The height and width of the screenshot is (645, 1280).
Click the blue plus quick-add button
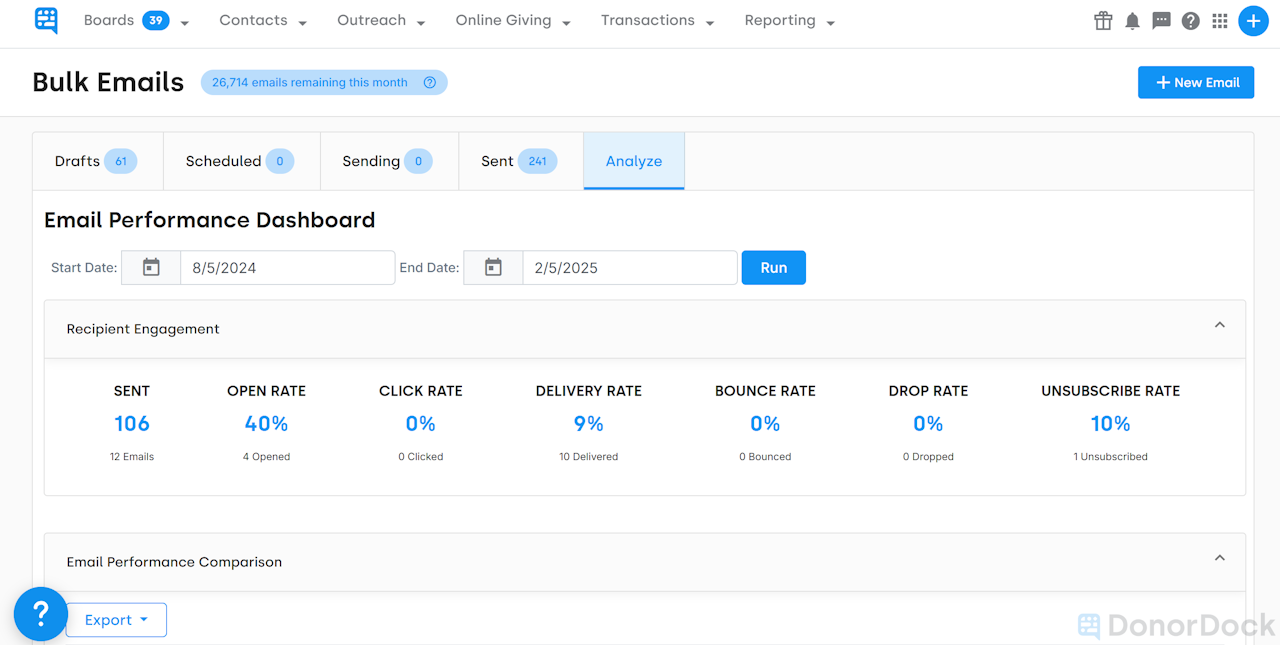[x=1254, y=20]
